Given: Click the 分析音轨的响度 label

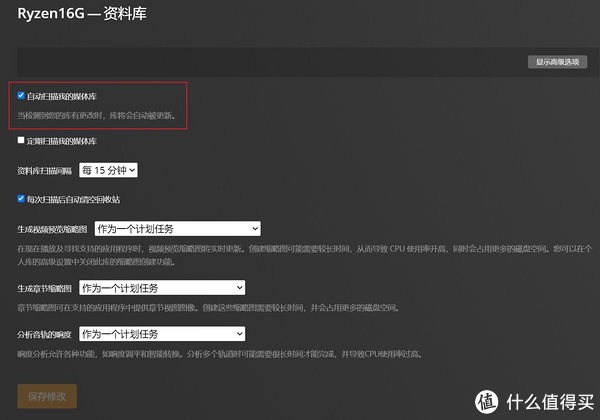Looking at the screenshot, I should (44, 335).
